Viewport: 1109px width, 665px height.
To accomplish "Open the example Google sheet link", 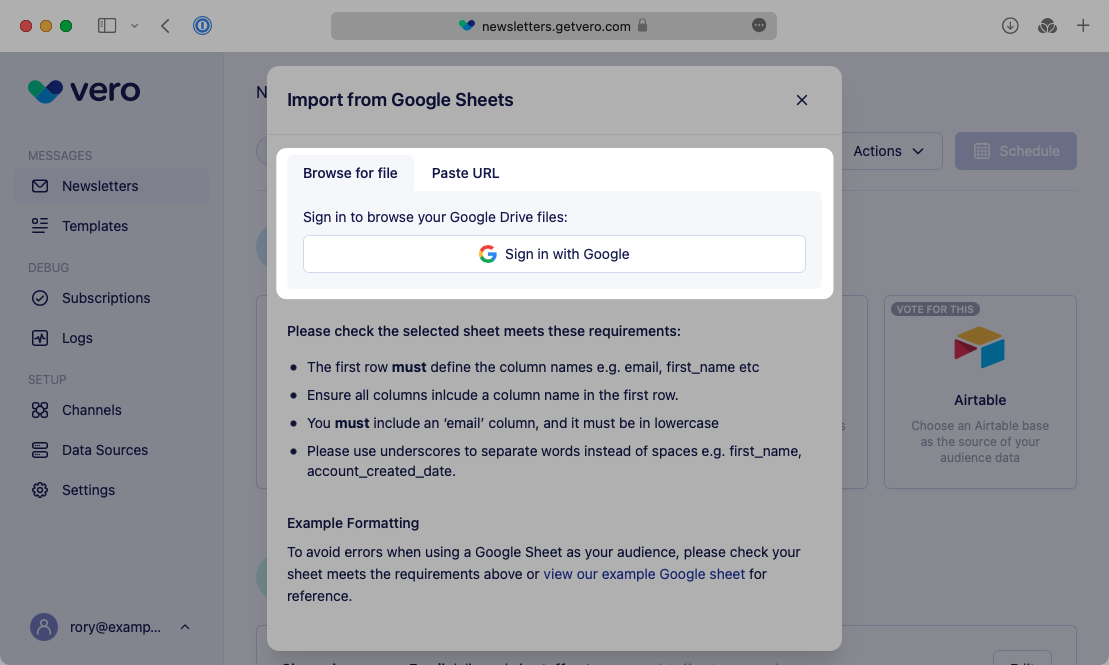I will coord(643,574).
